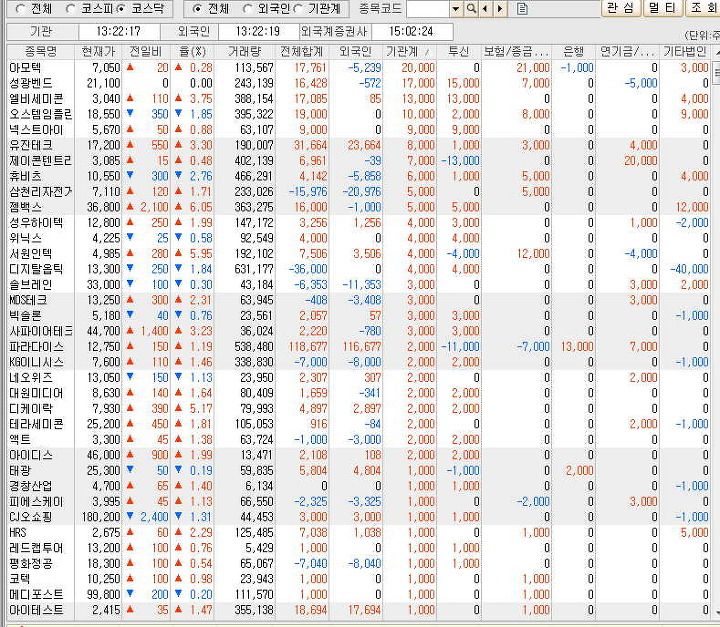Select the 서원인텍 stock row name

(31, 254)
